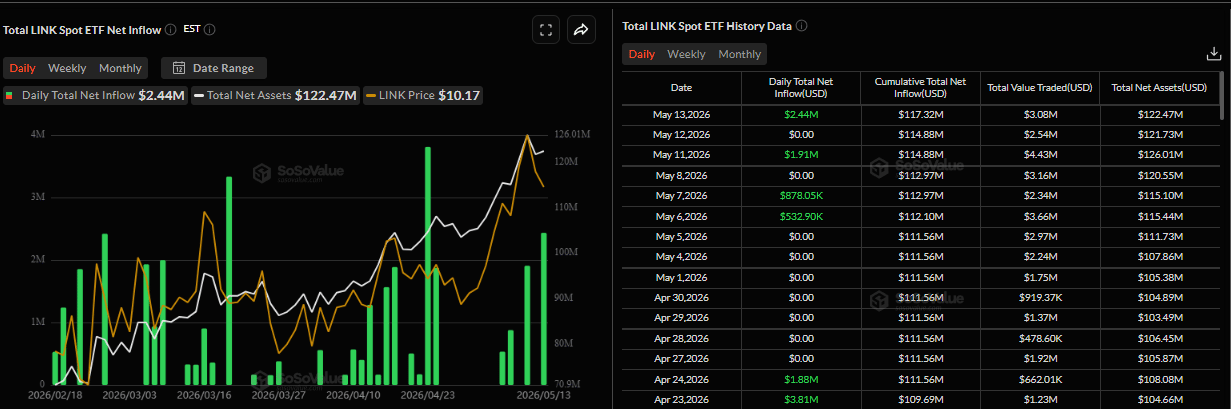The width and height of the screenshot is (1231, 409).
Task: Sort by Total Net Assets column header
Action: pyautogui.click(x=1160, y=88)
